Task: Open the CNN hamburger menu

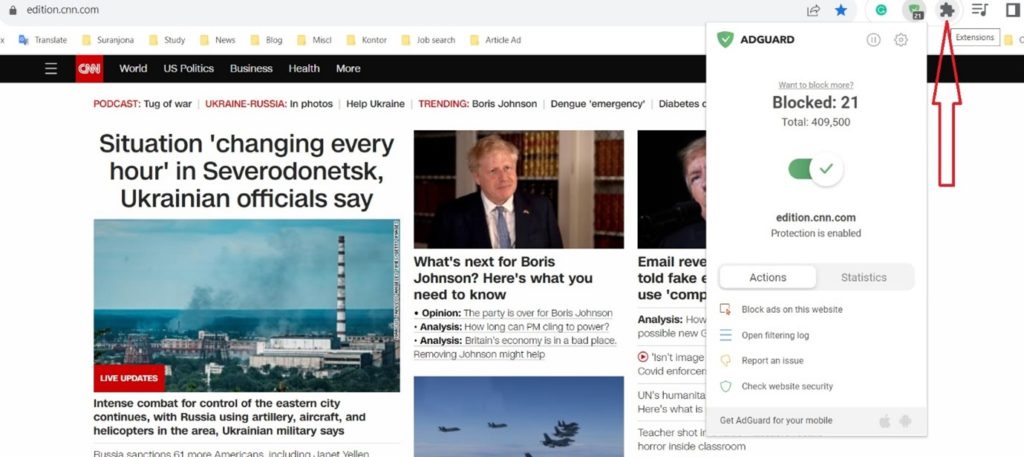Action: [x=51, y=69]
